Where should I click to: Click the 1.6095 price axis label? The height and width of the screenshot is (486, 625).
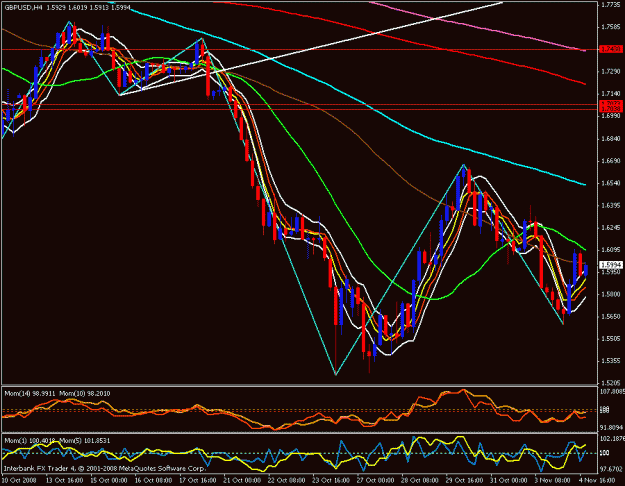[x=611, y=250]
